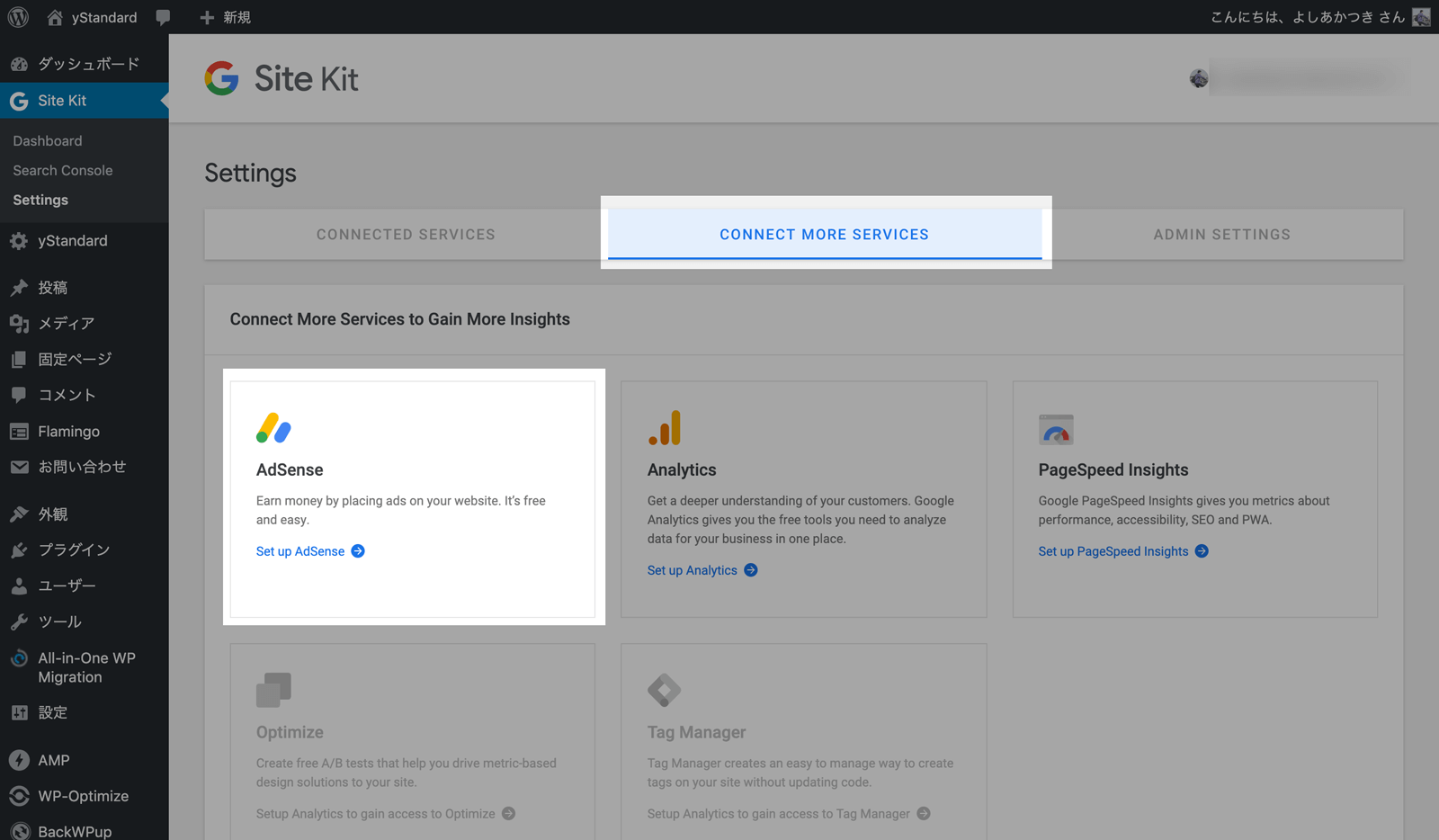The height and width of the screenshot is (840, 1439).
Task: Click the 新規 add new button
Action: coord(225,17)
